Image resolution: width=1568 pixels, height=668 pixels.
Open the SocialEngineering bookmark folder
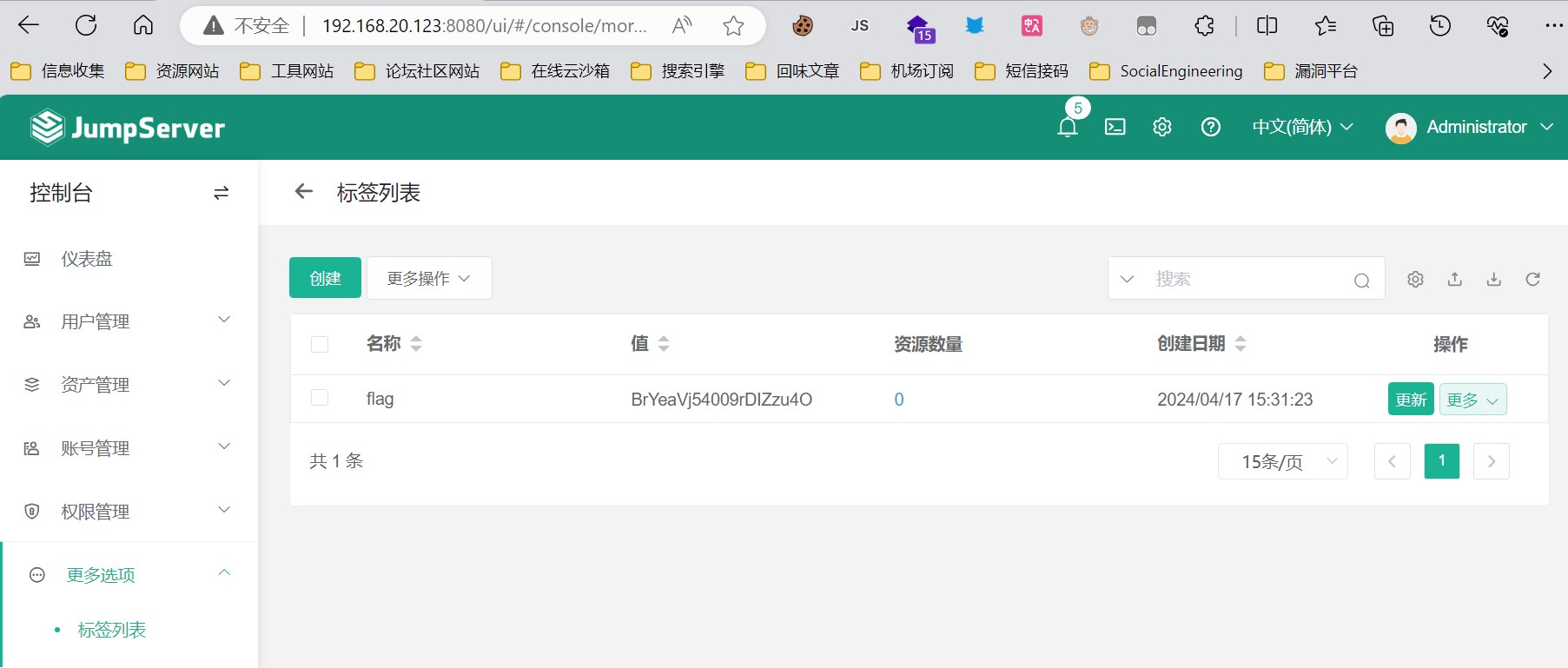(x=1167, y=71)
